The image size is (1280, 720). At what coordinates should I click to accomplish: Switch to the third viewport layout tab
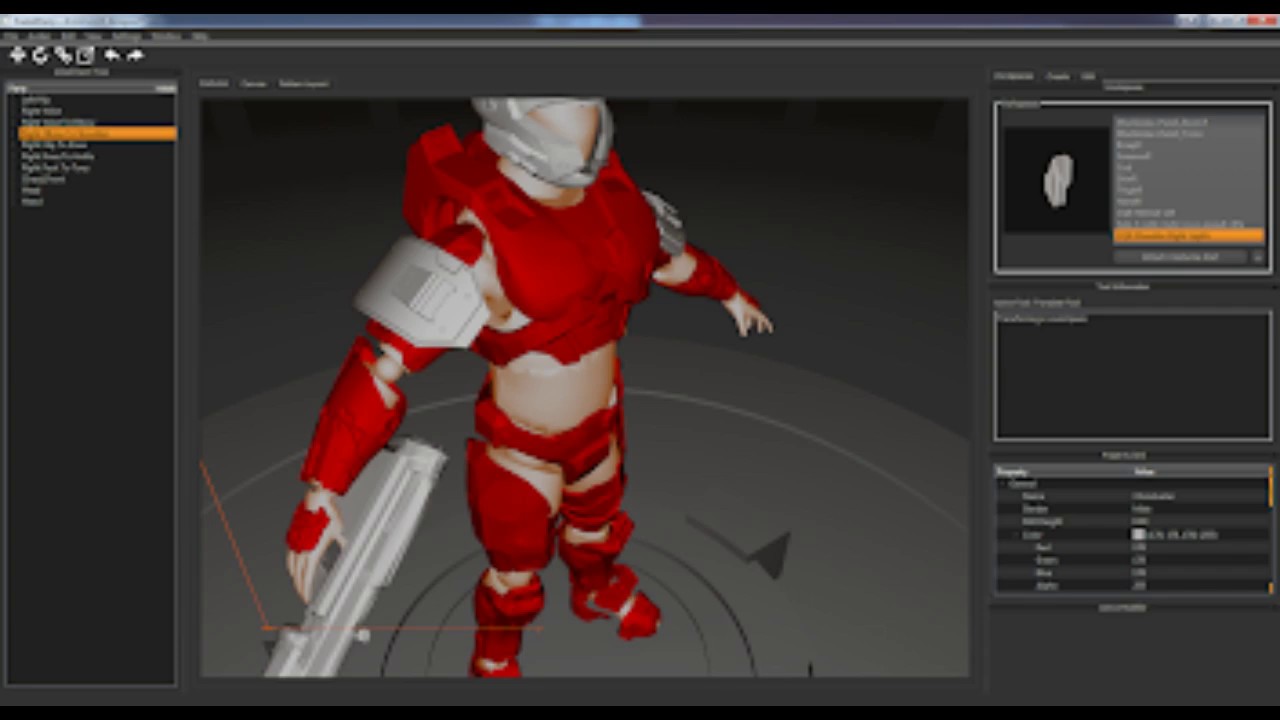tap(304, 84)
